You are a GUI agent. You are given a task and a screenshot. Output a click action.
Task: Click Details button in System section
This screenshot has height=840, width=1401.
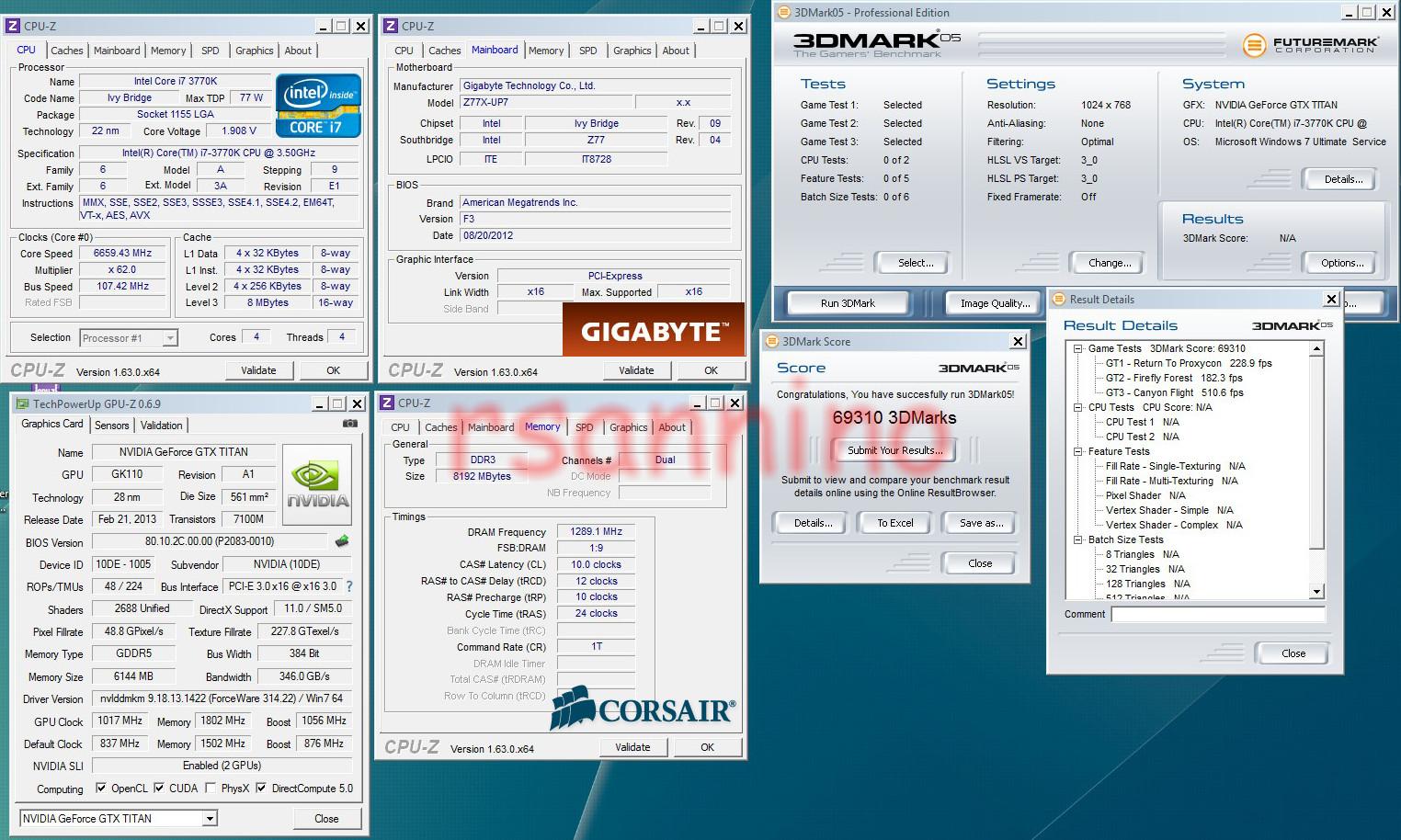pyautogui.click(x=1343, y=179)
